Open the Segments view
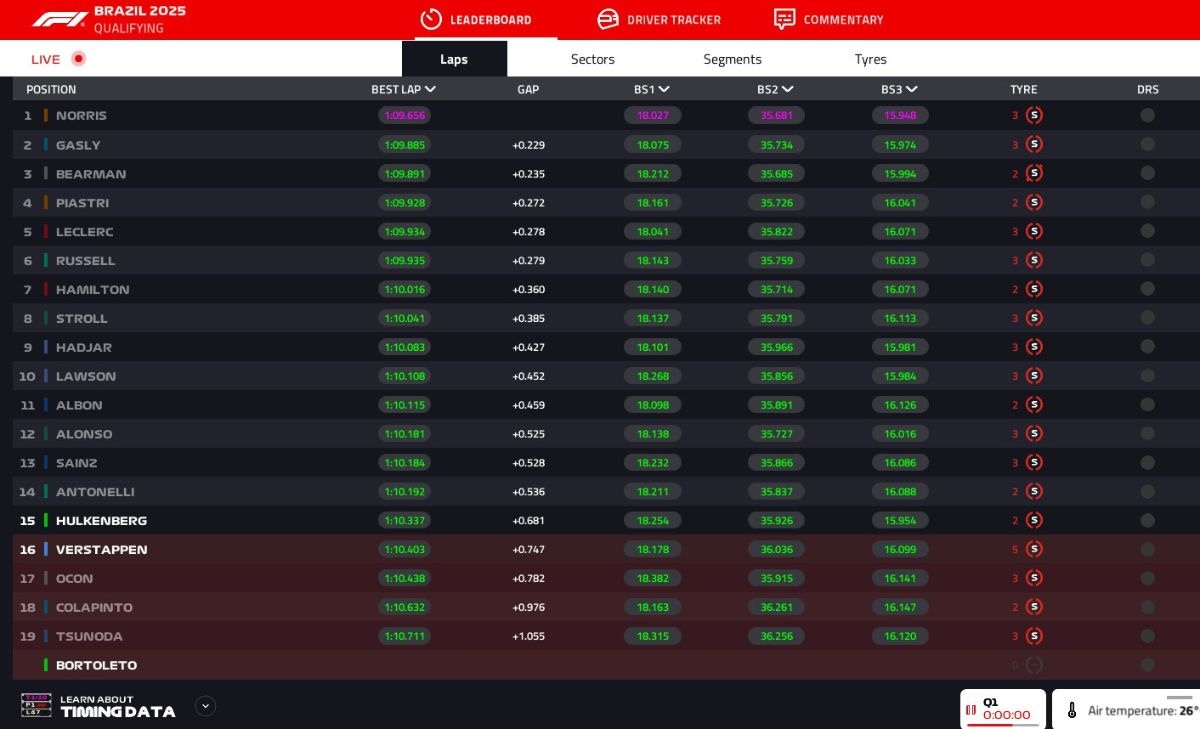 click(731, 59)
